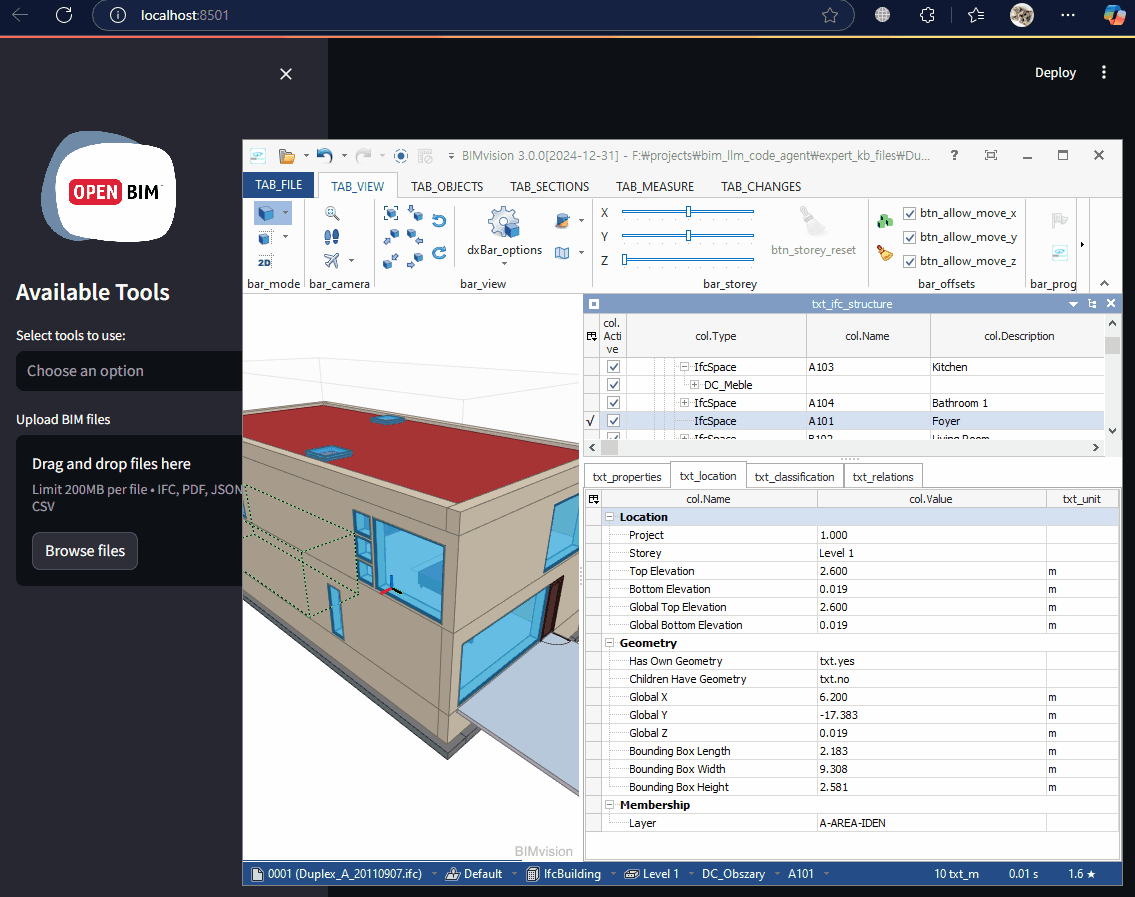
Task: Click the Deploy button
Action: [1055, 72]
